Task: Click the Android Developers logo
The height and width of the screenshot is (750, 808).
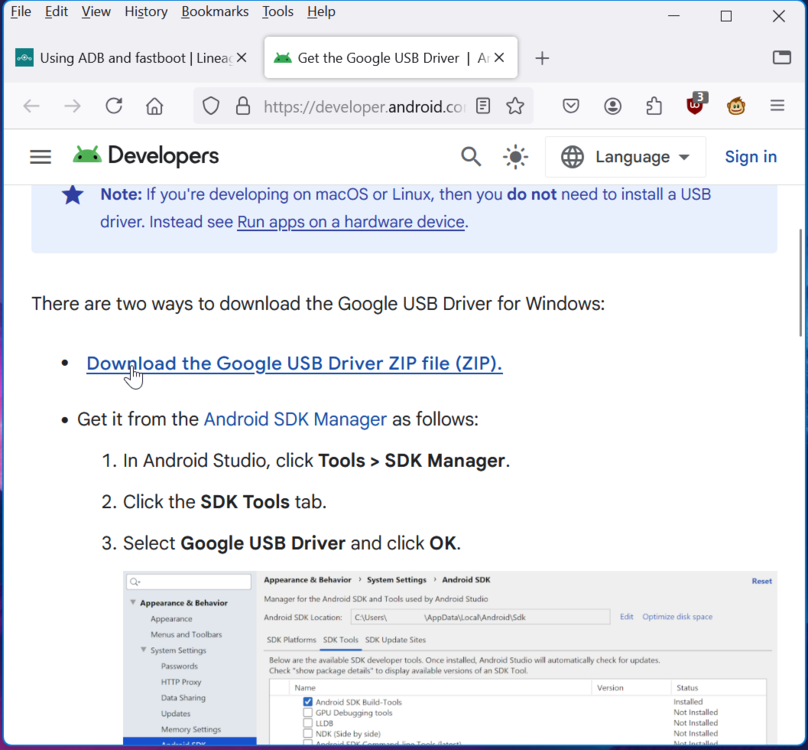Action: pyautogui.click(x=145, y=156)
